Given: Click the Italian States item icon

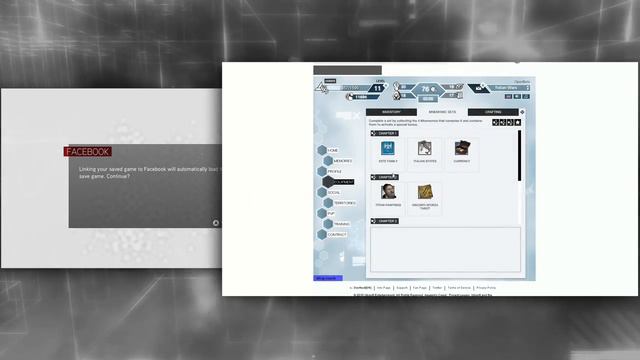Looking at the screenshot, I should [424, 148].
